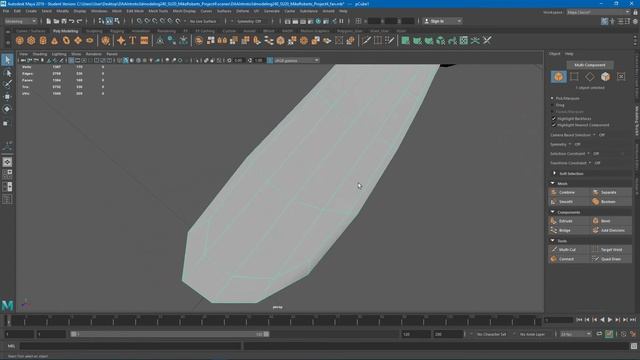The image size is (640, 360).
Task: Click the Quad Draw button
Action: coord(611,259)
